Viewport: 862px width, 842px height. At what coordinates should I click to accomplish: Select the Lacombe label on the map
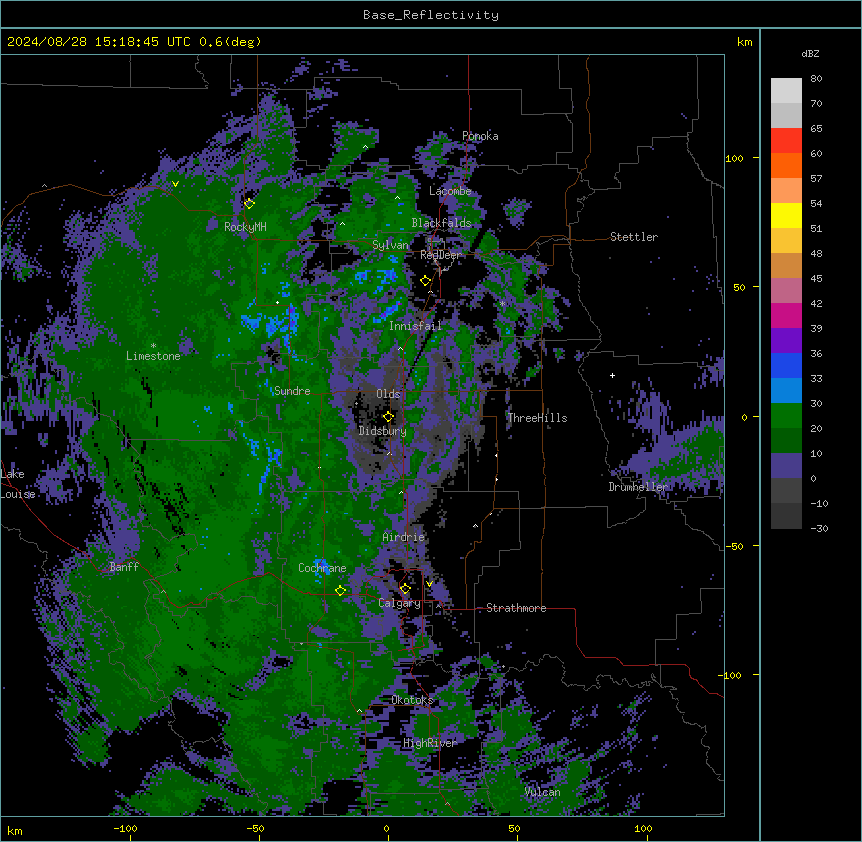click(450, 191)
